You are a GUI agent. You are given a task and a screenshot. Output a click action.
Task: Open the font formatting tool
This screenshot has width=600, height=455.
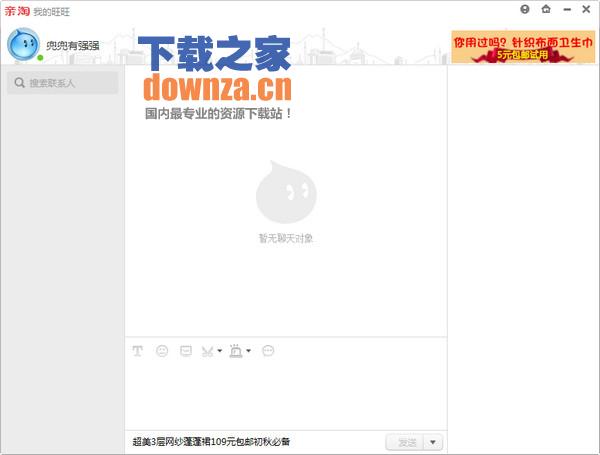(x=138, y=351)
